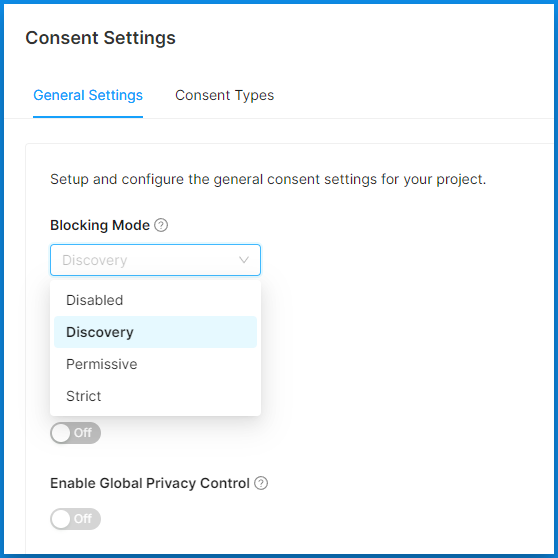
Task: Click the Blocking Mode help question-mark icon
Action: 161,225
